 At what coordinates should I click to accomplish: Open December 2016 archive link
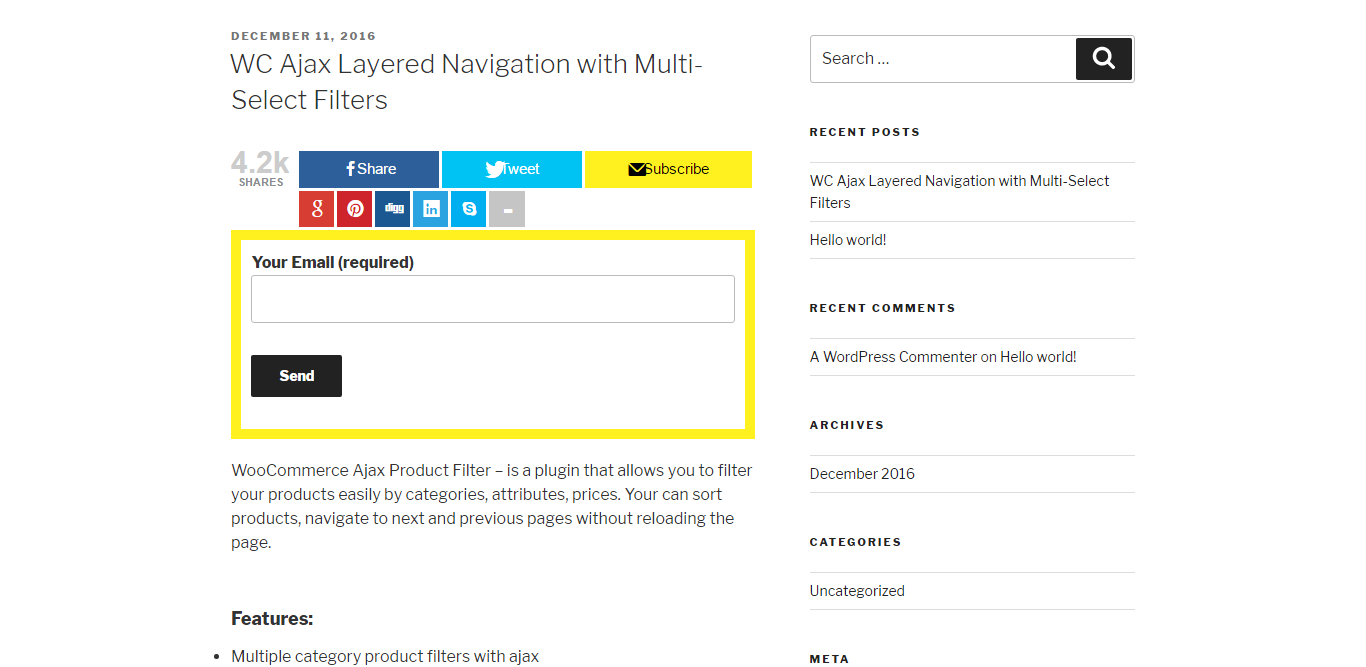[x=862, y=474]
